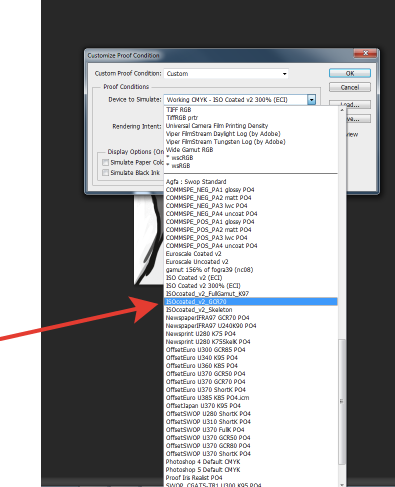Click the Device to Simulate dropdown arrow
The width and height of the screenshot is (395, 487).
pyautogui.click(x=311, y=100)
